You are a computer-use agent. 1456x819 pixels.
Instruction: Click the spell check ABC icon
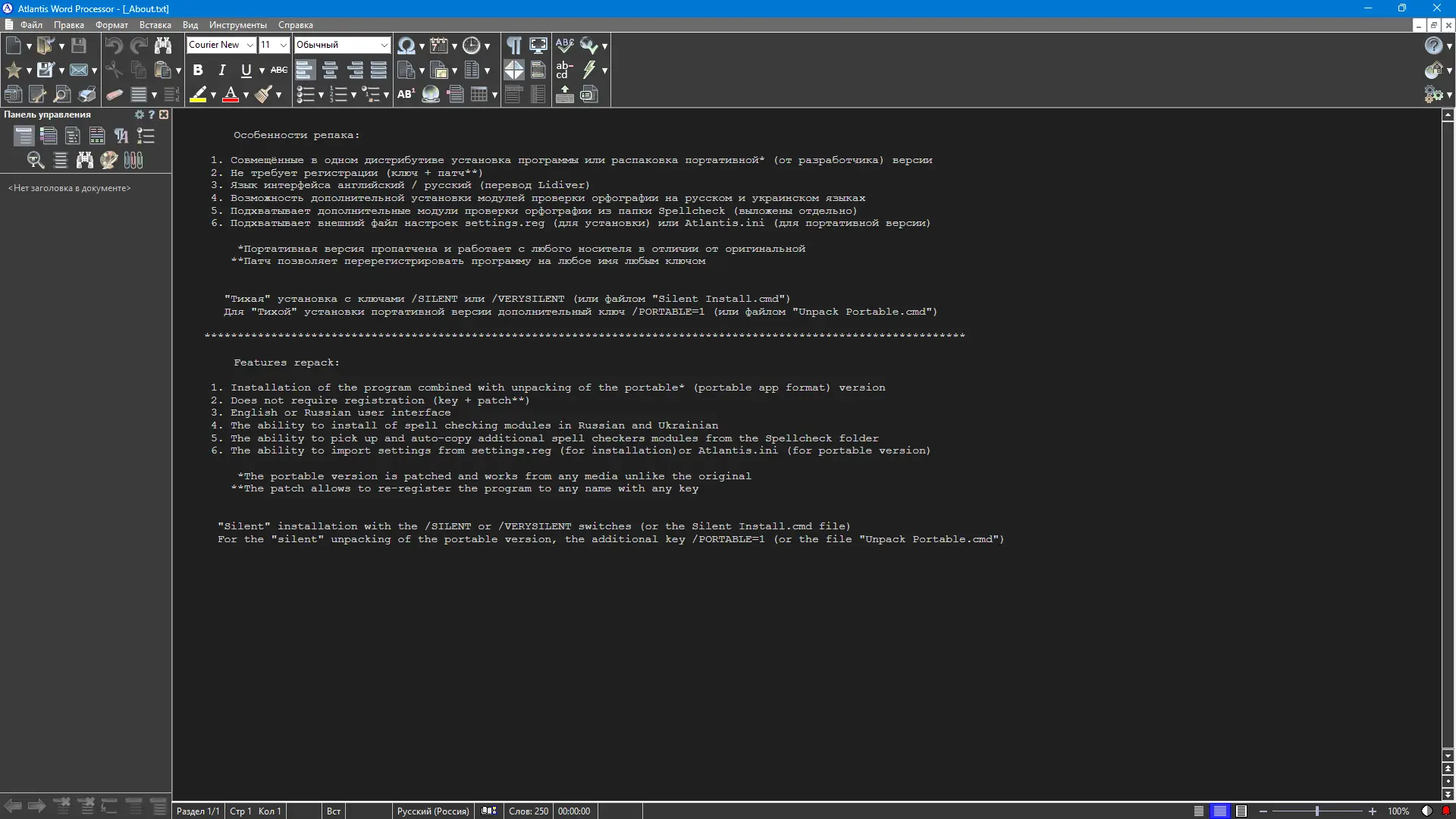(x=564, y=45)
